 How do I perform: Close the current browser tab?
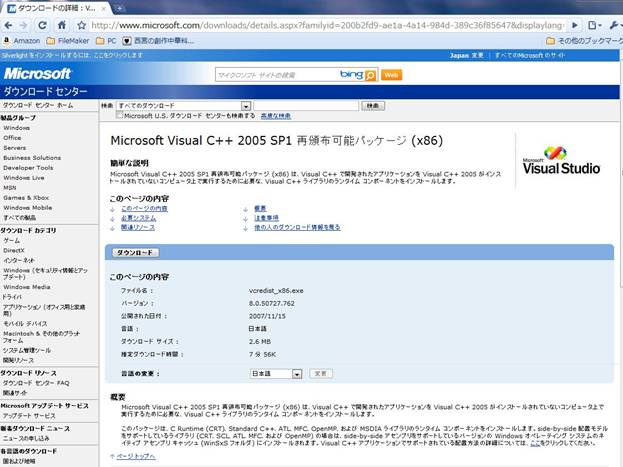pos(104,8)
